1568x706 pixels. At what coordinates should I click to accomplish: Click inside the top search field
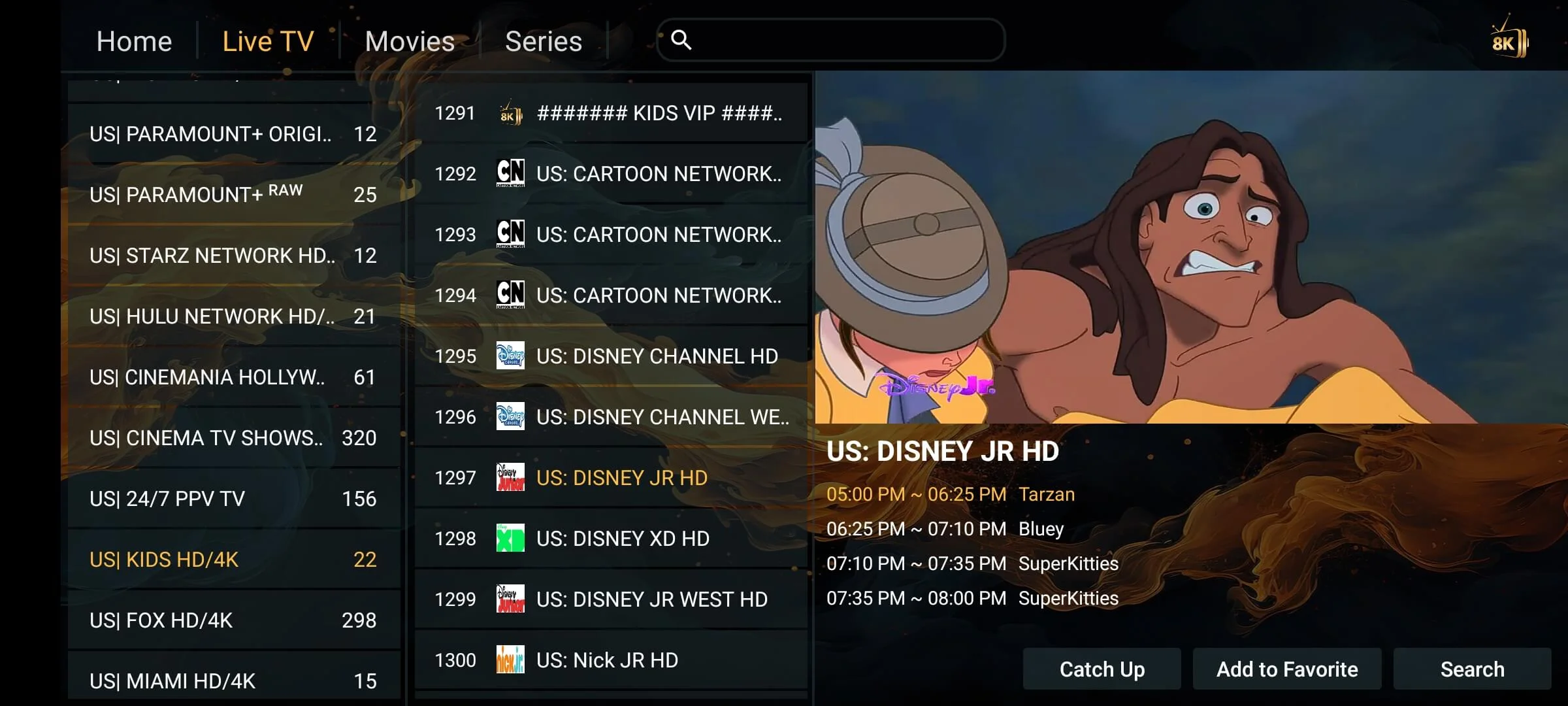pyautogui.click(x=843, y=41)
